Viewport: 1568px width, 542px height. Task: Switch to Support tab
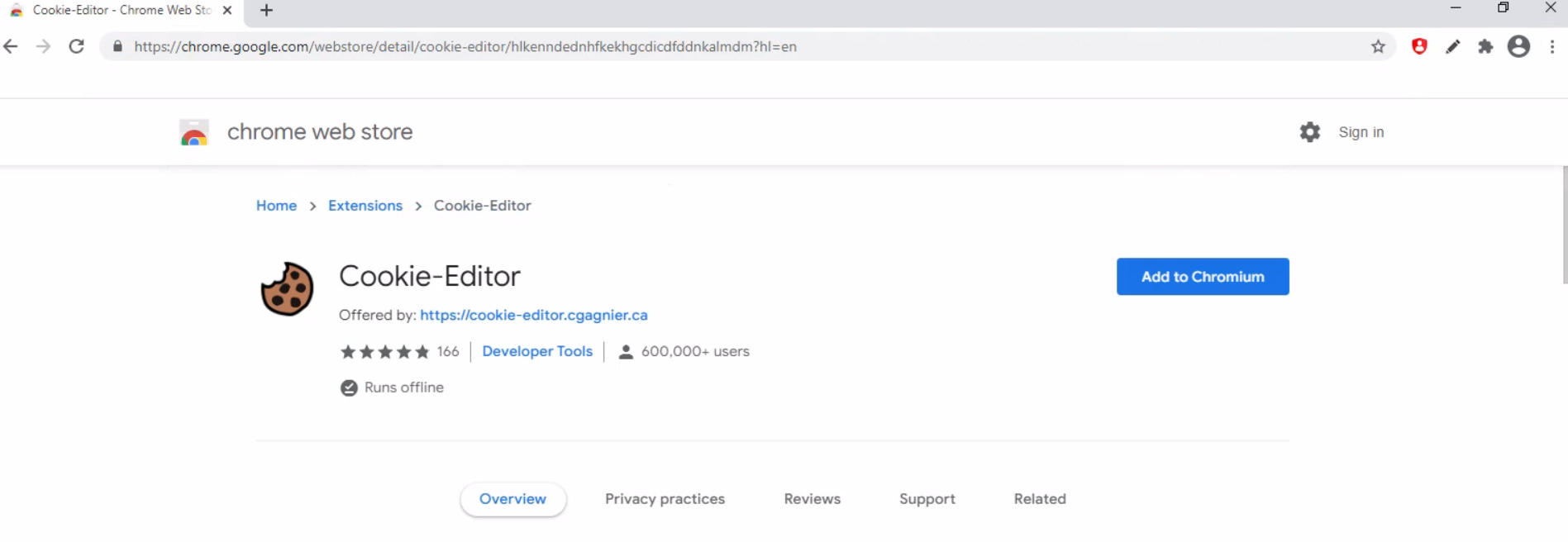pos(927,499)
